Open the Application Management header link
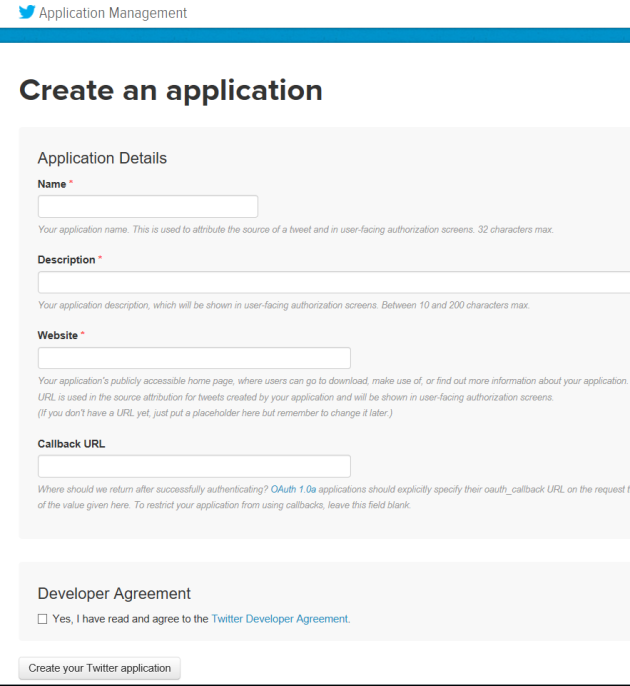The height and width of the screenshot is (686, 630). [113, 13]
